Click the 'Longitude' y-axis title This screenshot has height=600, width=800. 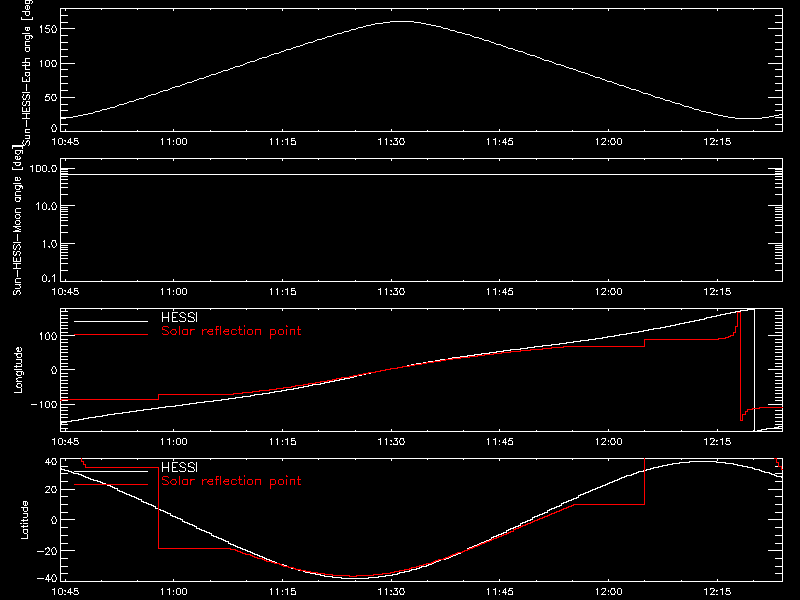pyautogui.click(x=18, y=370)
